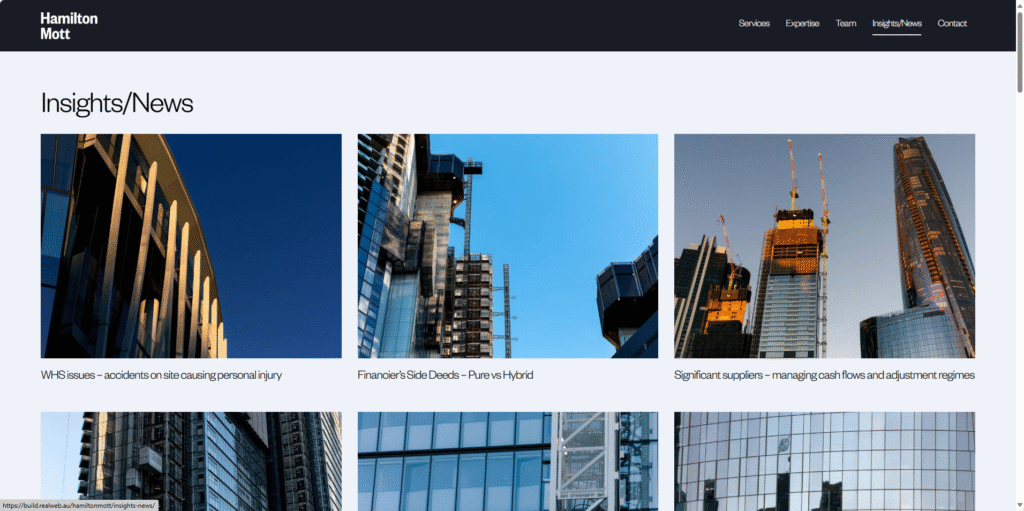Open the Team navigation link
Image resolution: width=1024 pixels, height=511 pixels.
[846, 24]
